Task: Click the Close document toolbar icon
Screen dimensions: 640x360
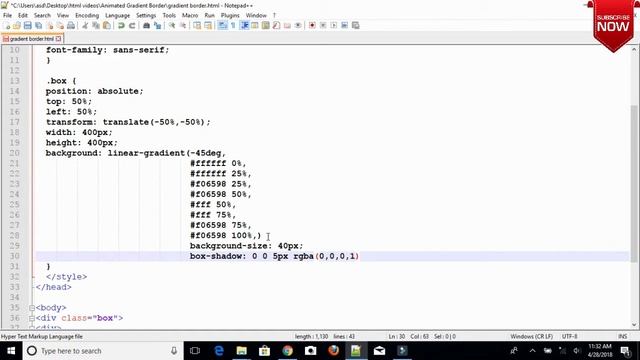Action: tap(49, 25)
